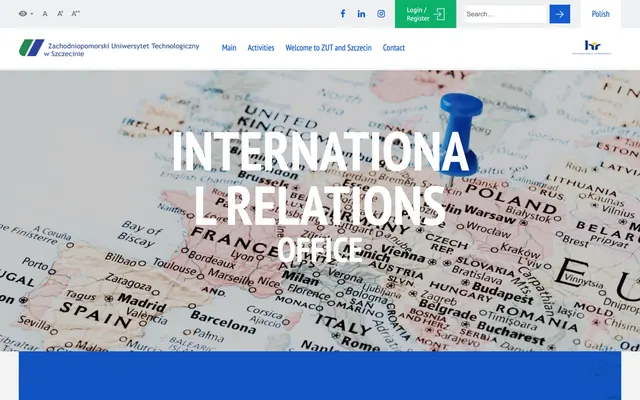Select the largest font size A++
Viewport: 640px width, 400px height.
76,14
